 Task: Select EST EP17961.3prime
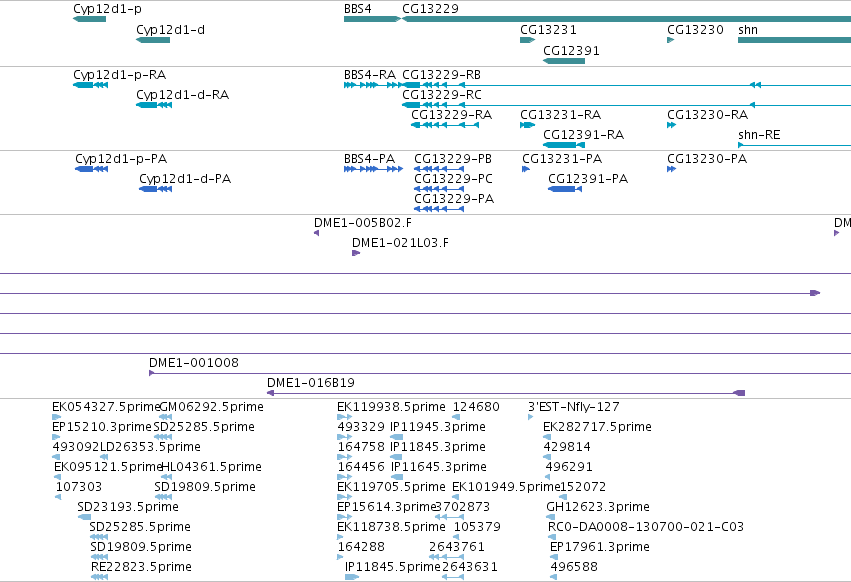(600, 547)
